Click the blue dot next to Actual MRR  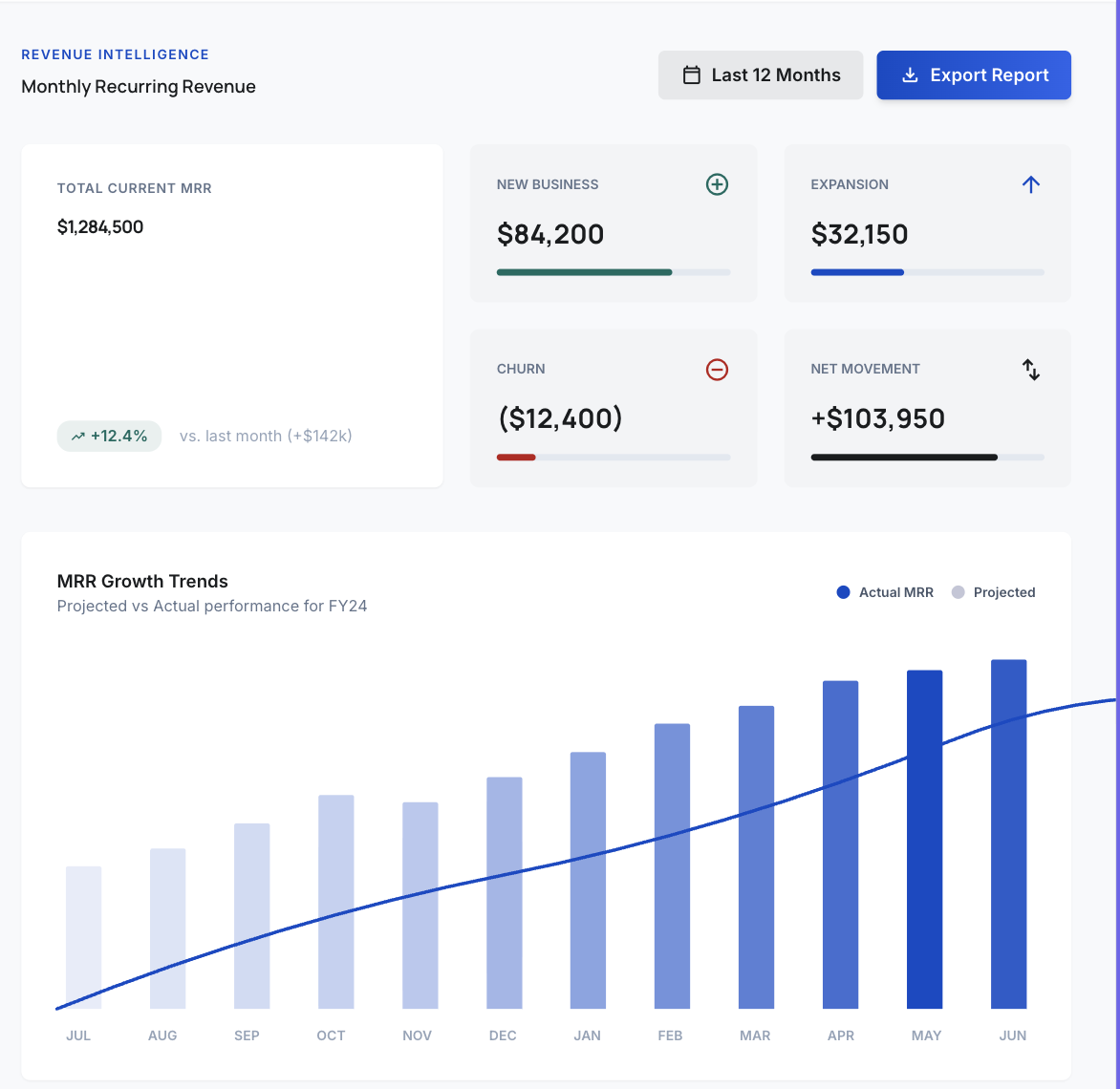click(x=843, y=592)
